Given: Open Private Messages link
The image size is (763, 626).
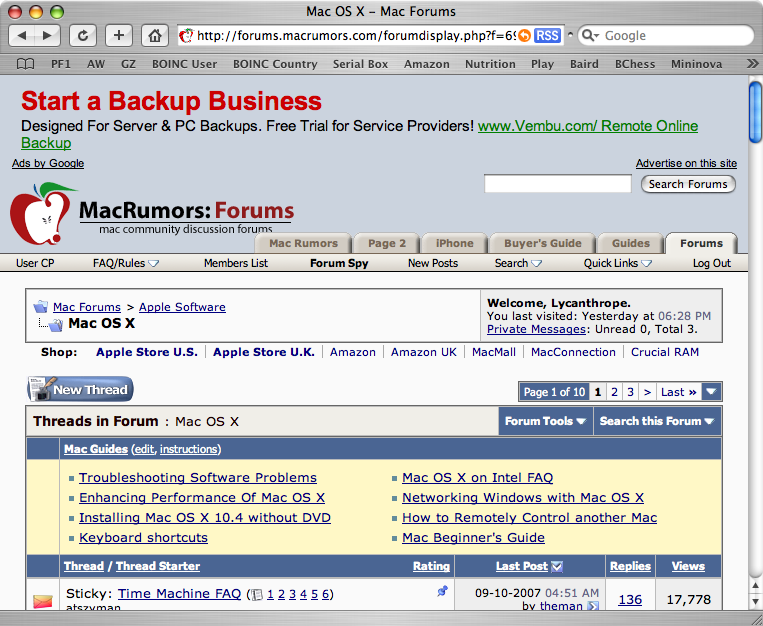Looking at the screenshot, I should (x=536, y=329).
